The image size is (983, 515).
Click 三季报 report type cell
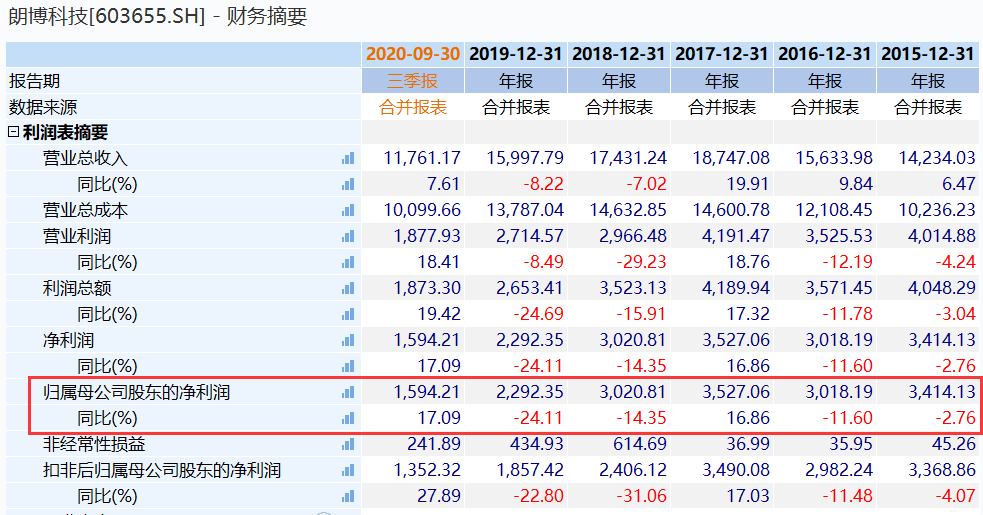coord(413,81)
